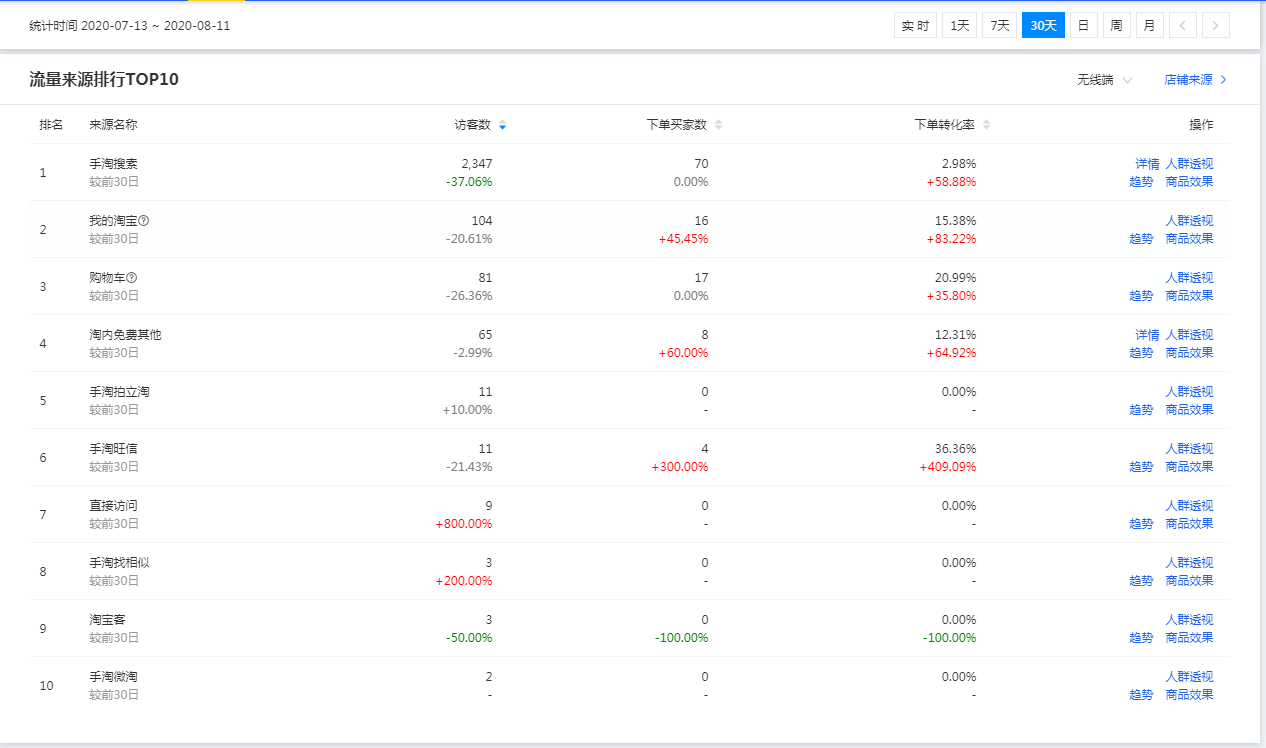Screen dimensions: 1266x748
Task: Expand the 无线端 dropdown
Action: coord(1104,80)
